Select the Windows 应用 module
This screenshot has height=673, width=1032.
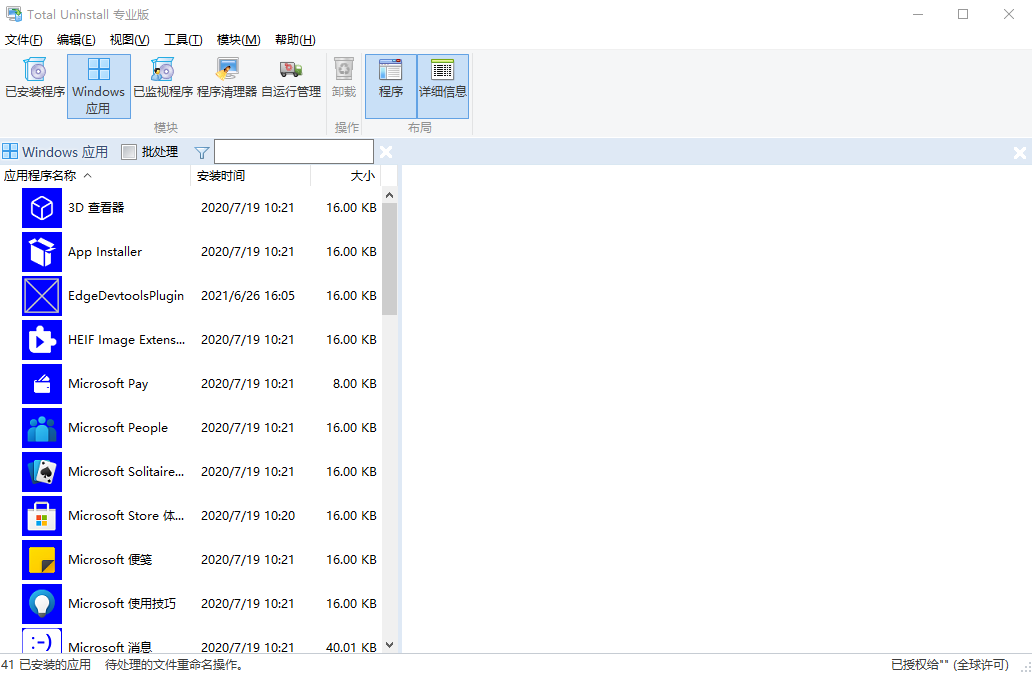[x=99, y=86]
